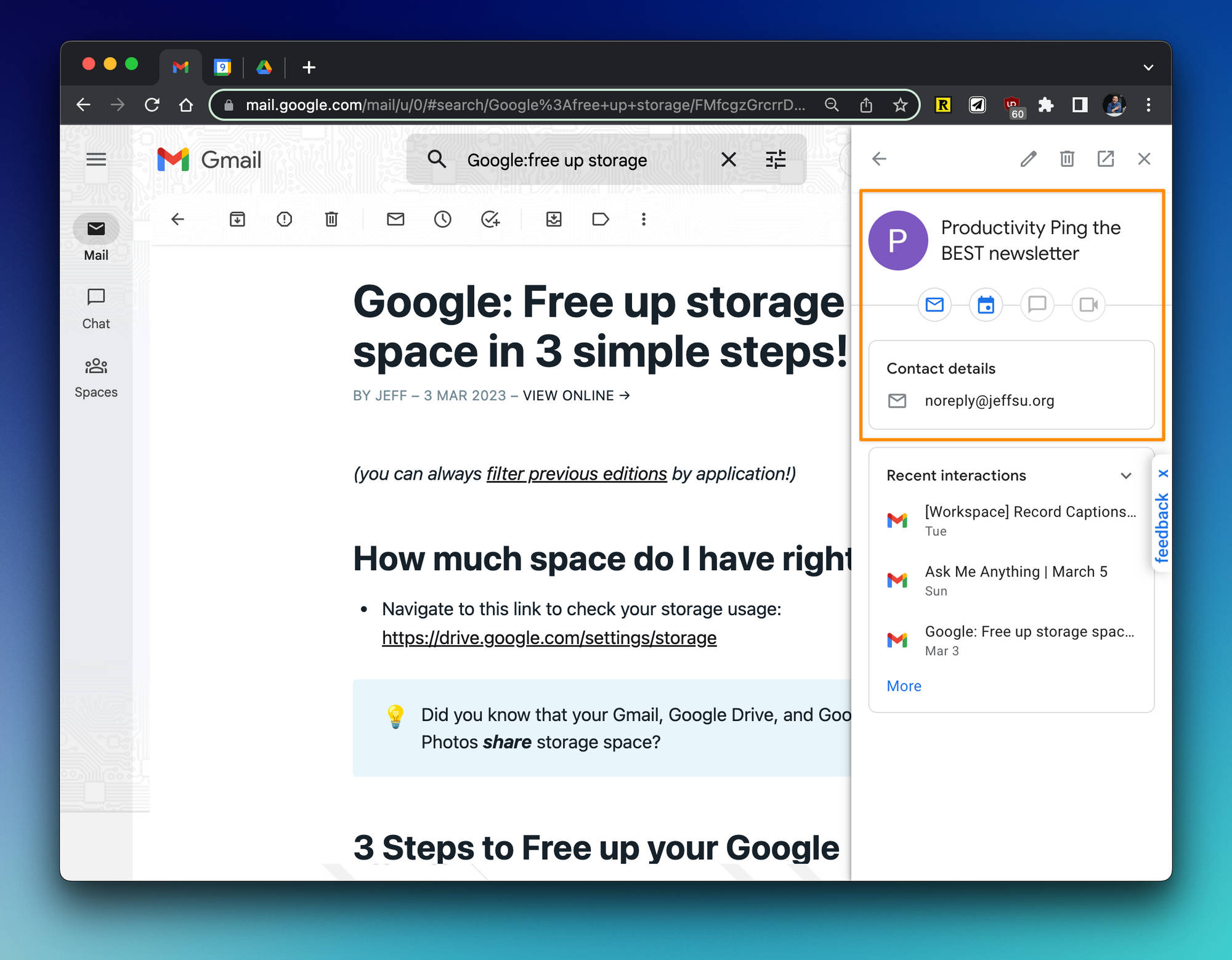Switch to the Google Drive browser tab

point(264,67)
